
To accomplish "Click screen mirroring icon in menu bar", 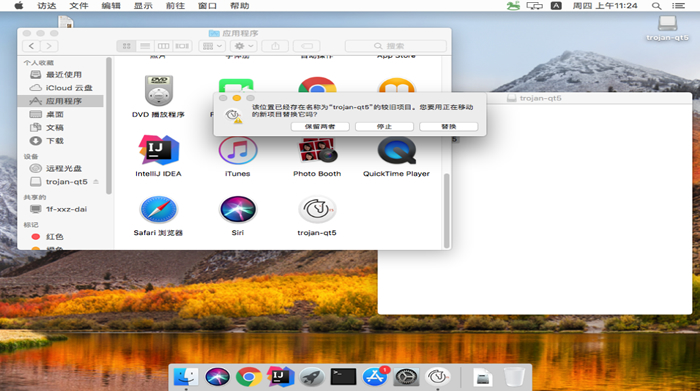I will 534,6.
